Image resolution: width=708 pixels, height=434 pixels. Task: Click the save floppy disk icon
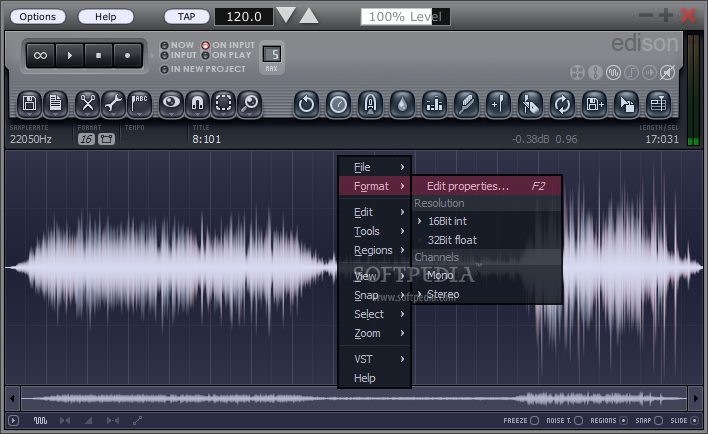click(x=29, y=104)
